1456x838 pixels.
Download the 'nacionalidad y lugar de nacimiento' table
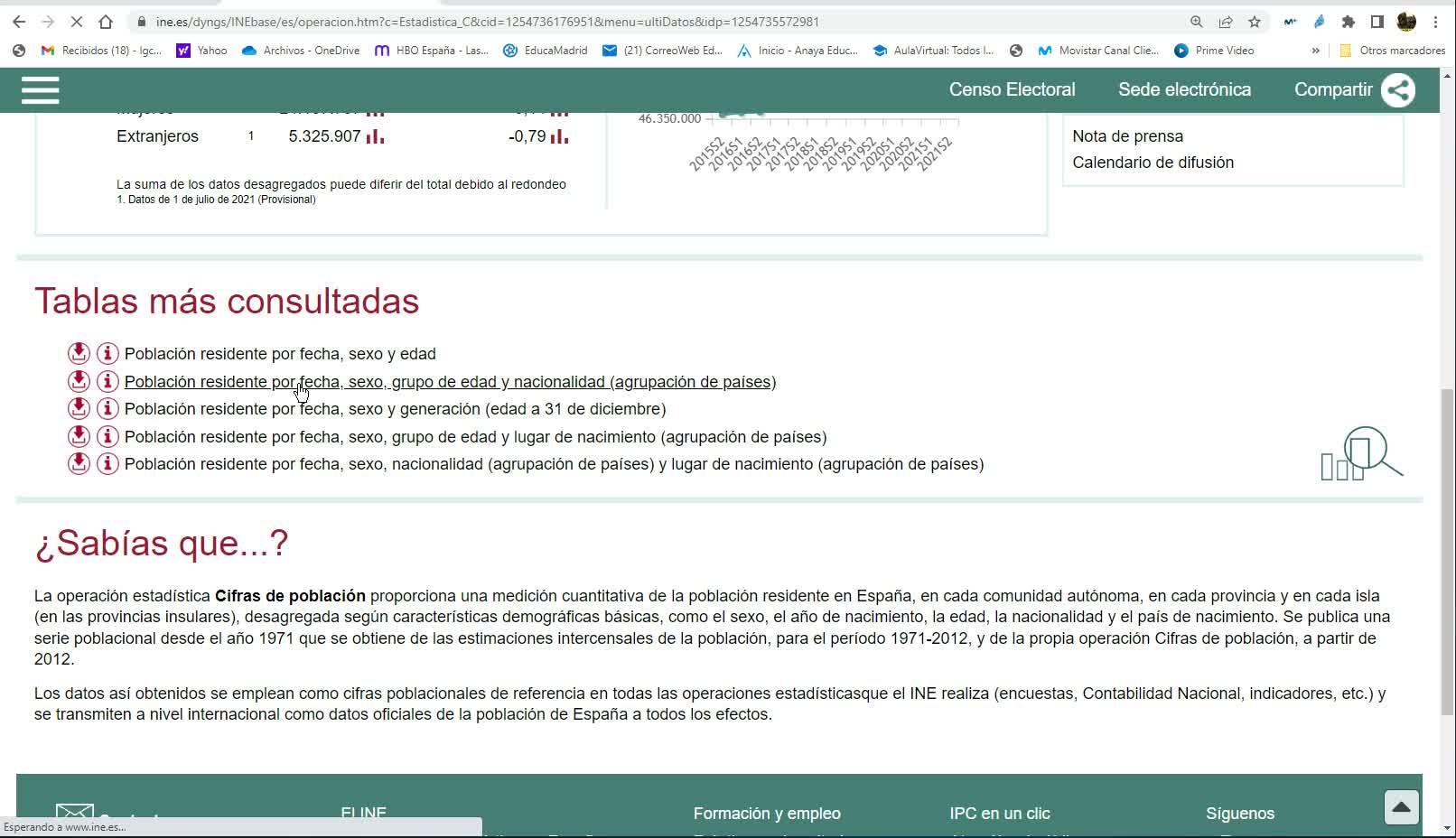[79, 463]
